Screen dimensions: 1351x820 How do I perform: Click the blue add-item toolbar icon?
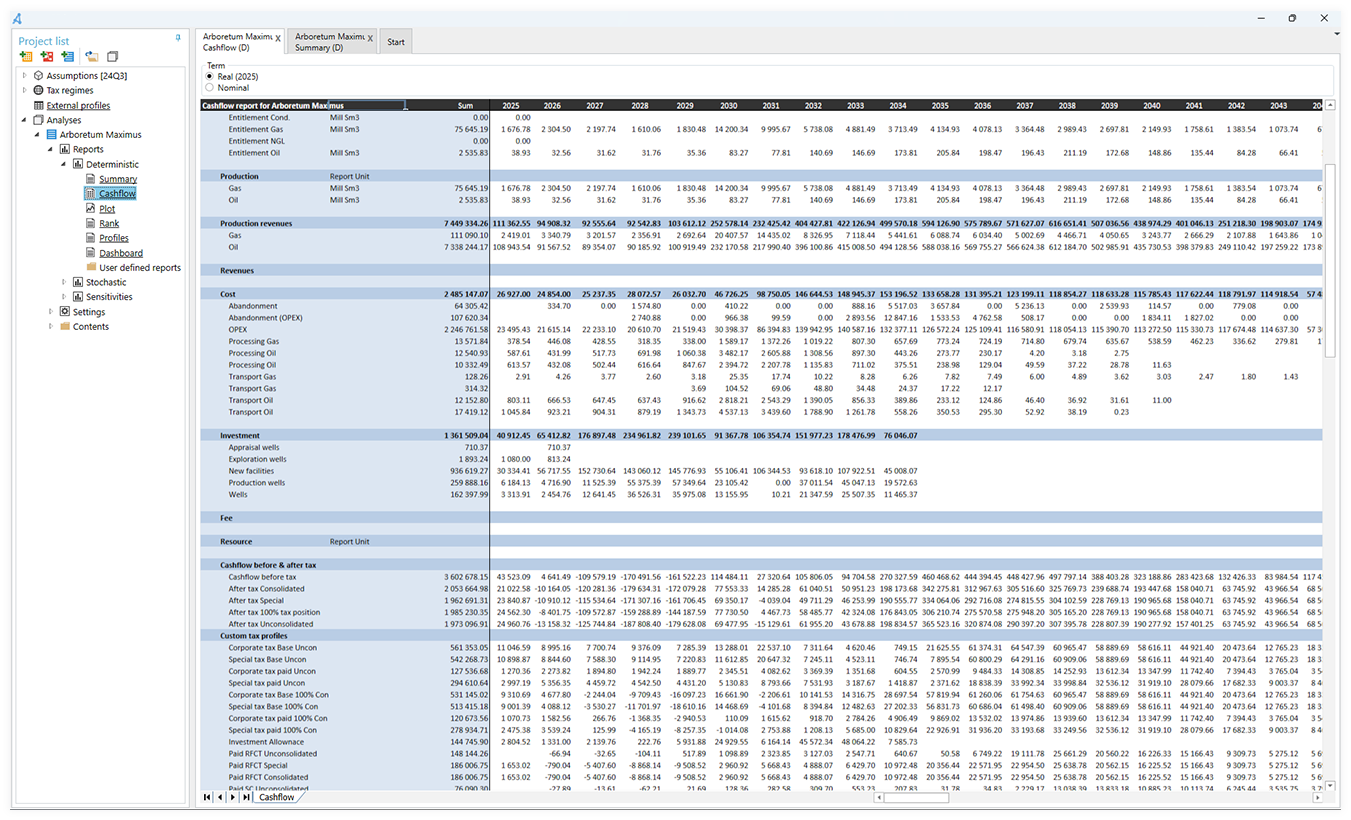click(67, 57)
